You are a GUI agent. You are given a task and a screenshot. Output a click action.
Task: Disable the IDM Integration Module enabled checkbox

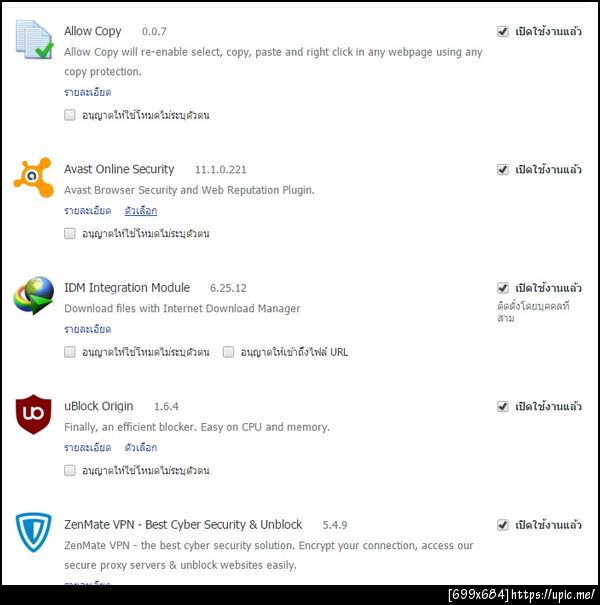502,288
